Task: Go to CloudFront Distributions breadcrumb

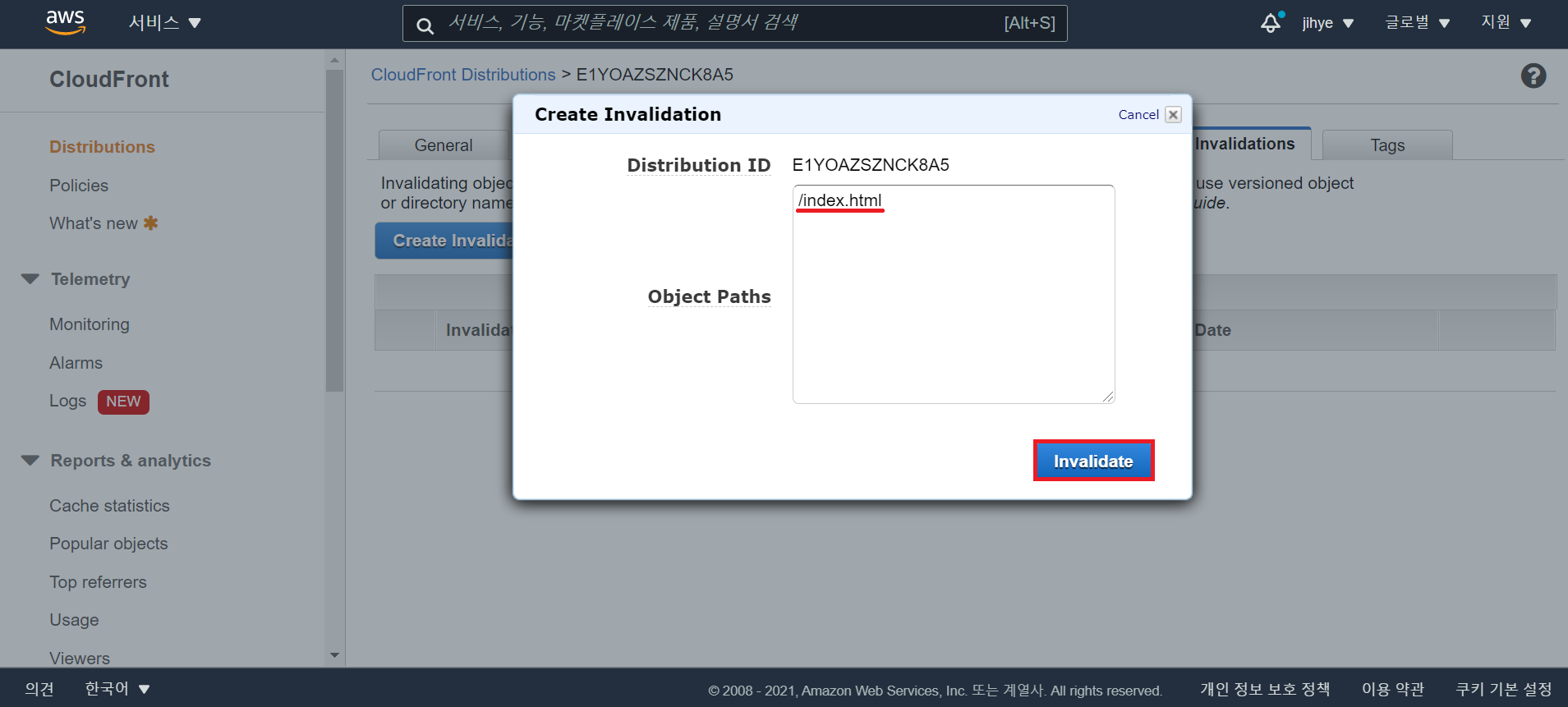Action: (x=463, y=75)
